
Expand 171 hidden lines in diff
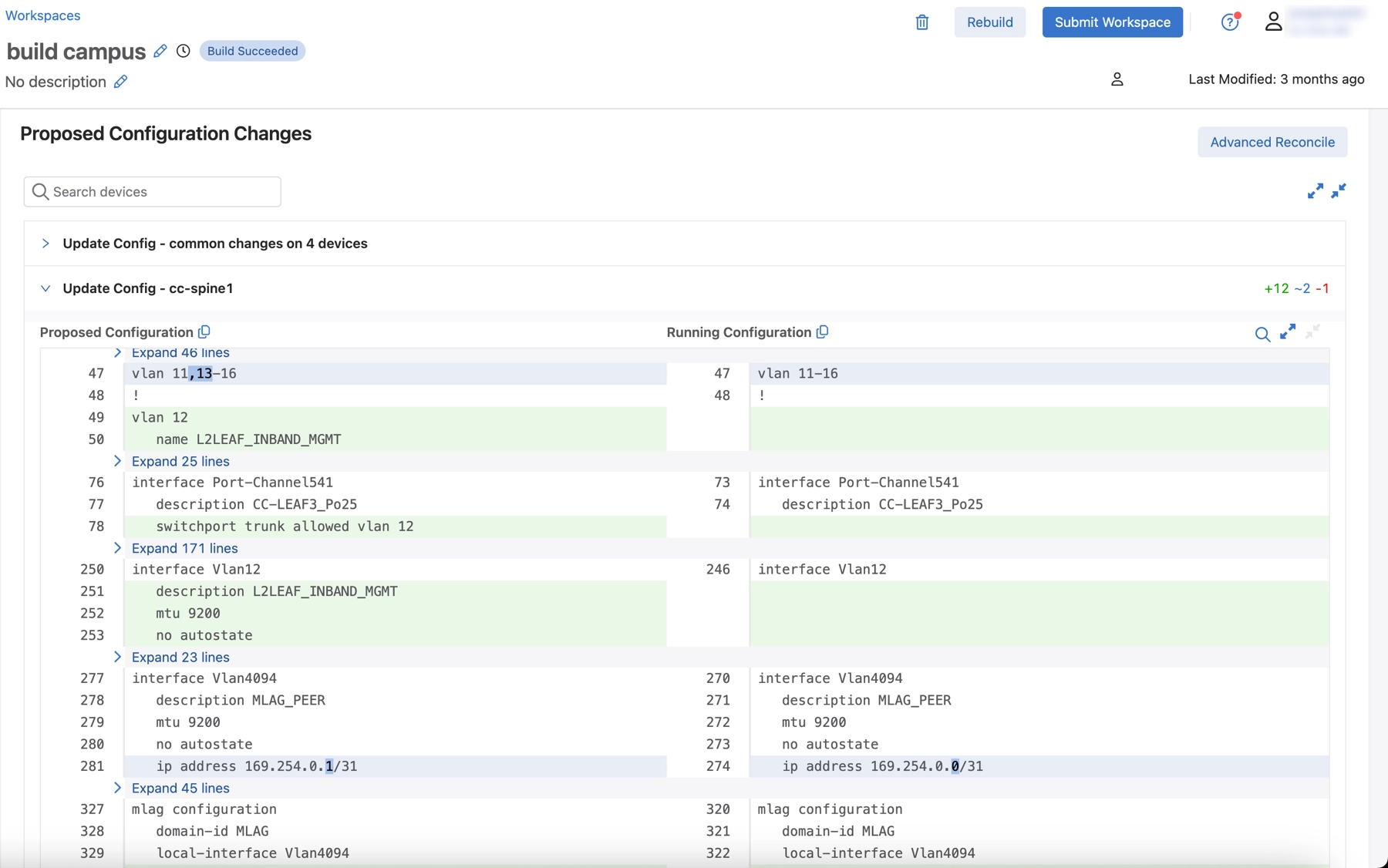184,548
